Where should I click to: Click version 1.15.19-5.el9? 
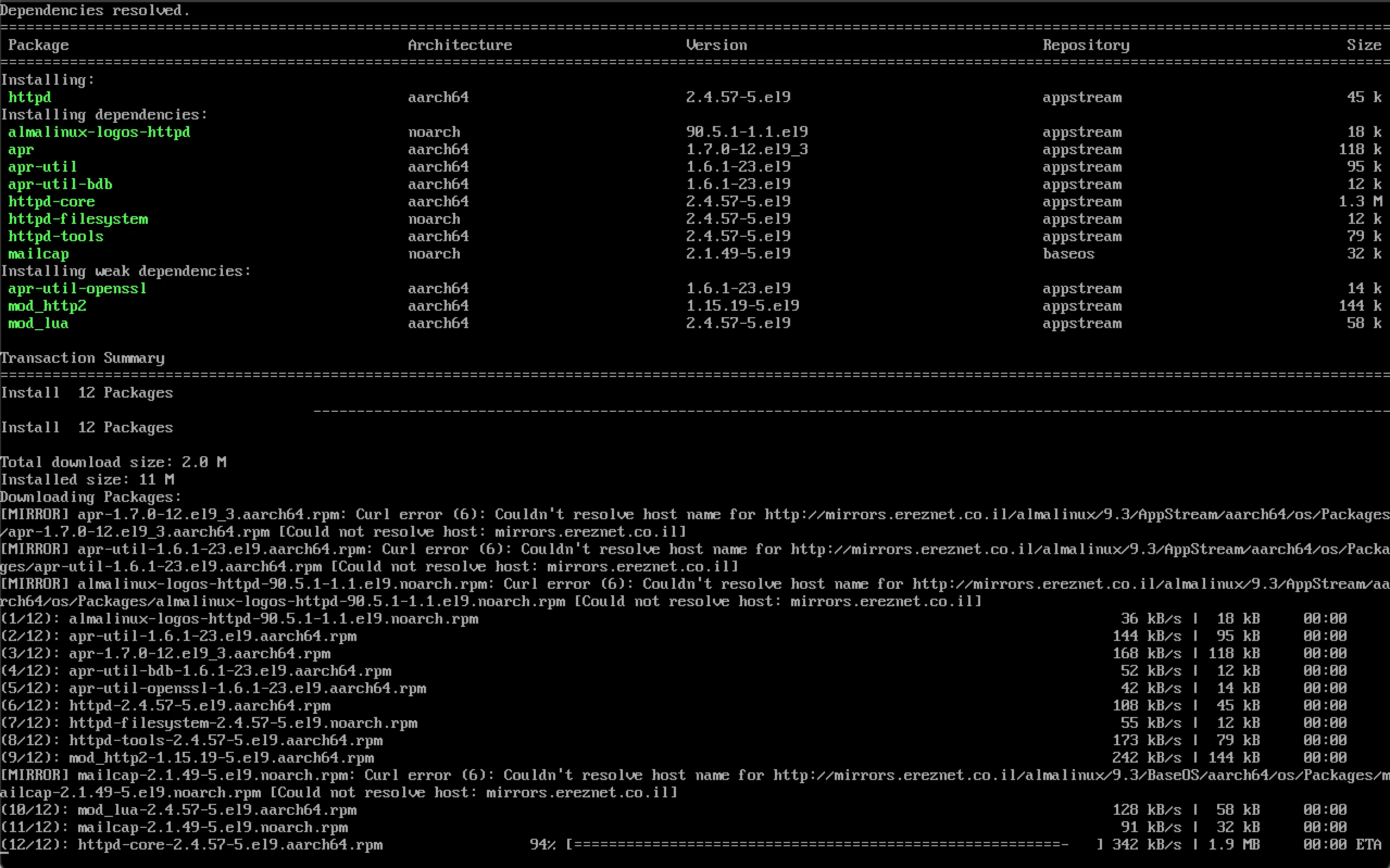(x=742, y=306)
